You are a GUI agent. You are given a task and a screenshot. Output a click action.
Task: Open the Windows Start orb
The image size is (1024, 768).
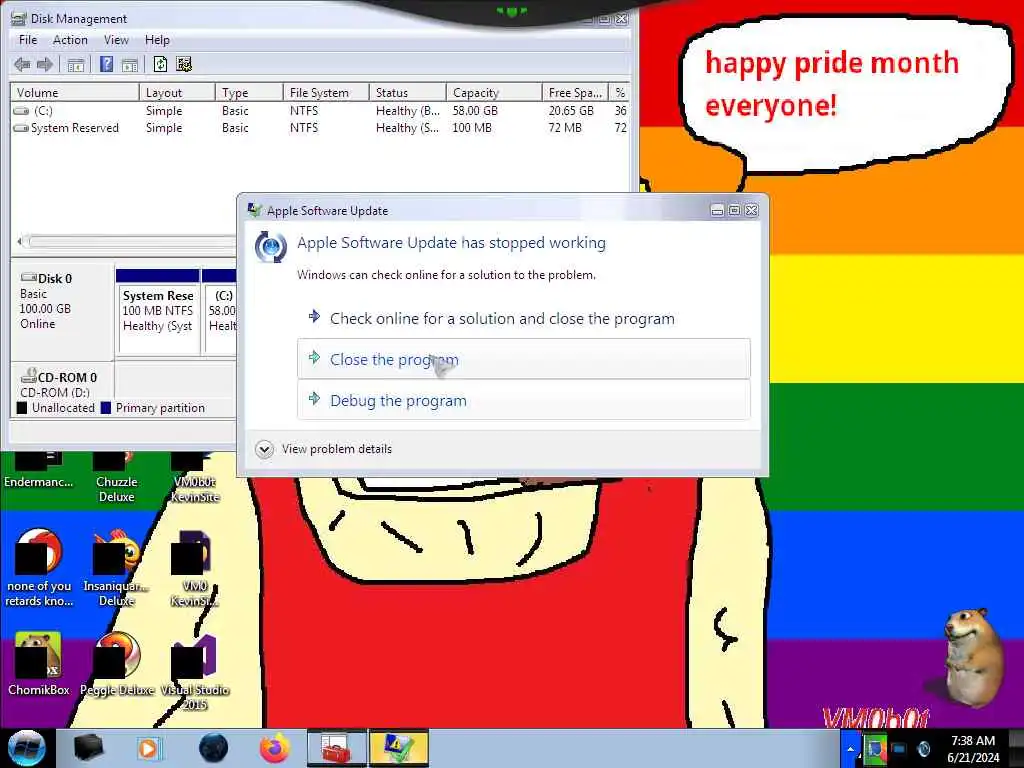(x=26, y=748)
